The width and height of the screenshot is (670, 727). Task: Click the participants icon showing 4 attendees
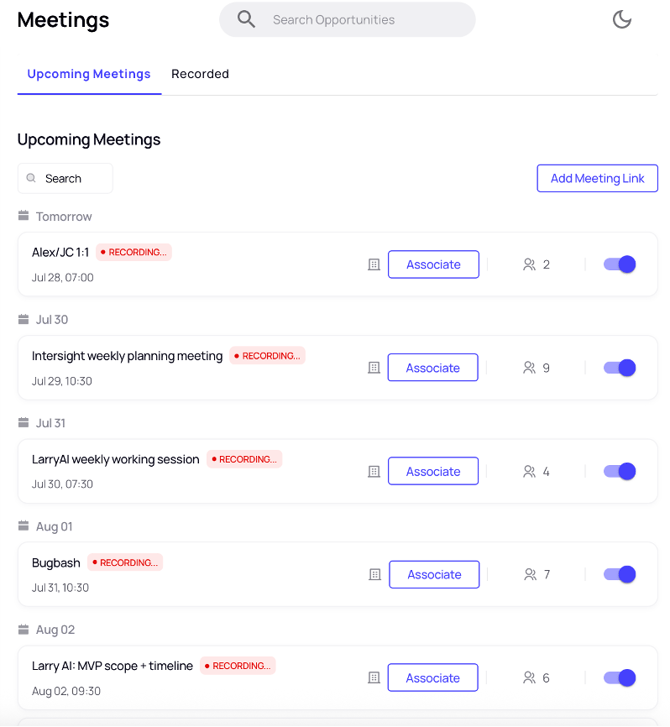[529, 472]
